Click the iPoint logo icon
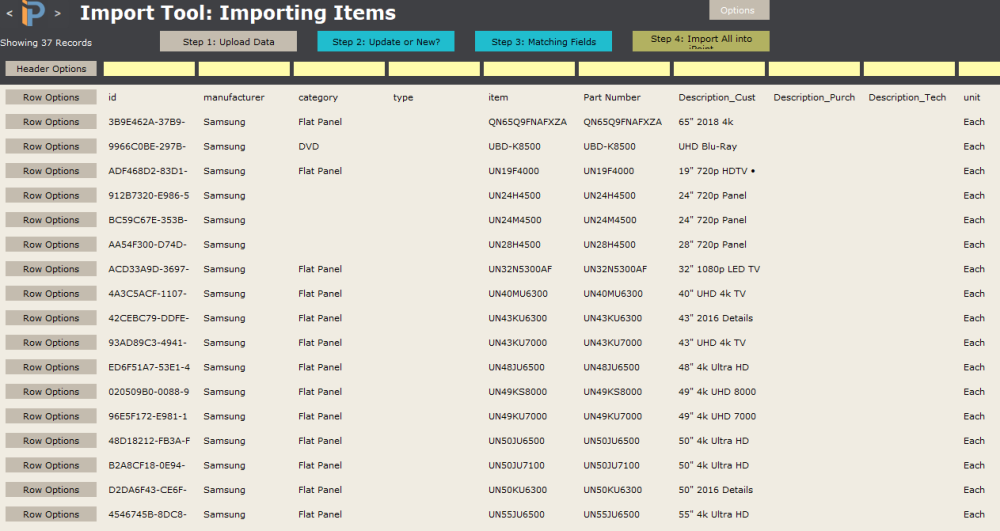This screenshot has width=1000, height=531. 33,13
